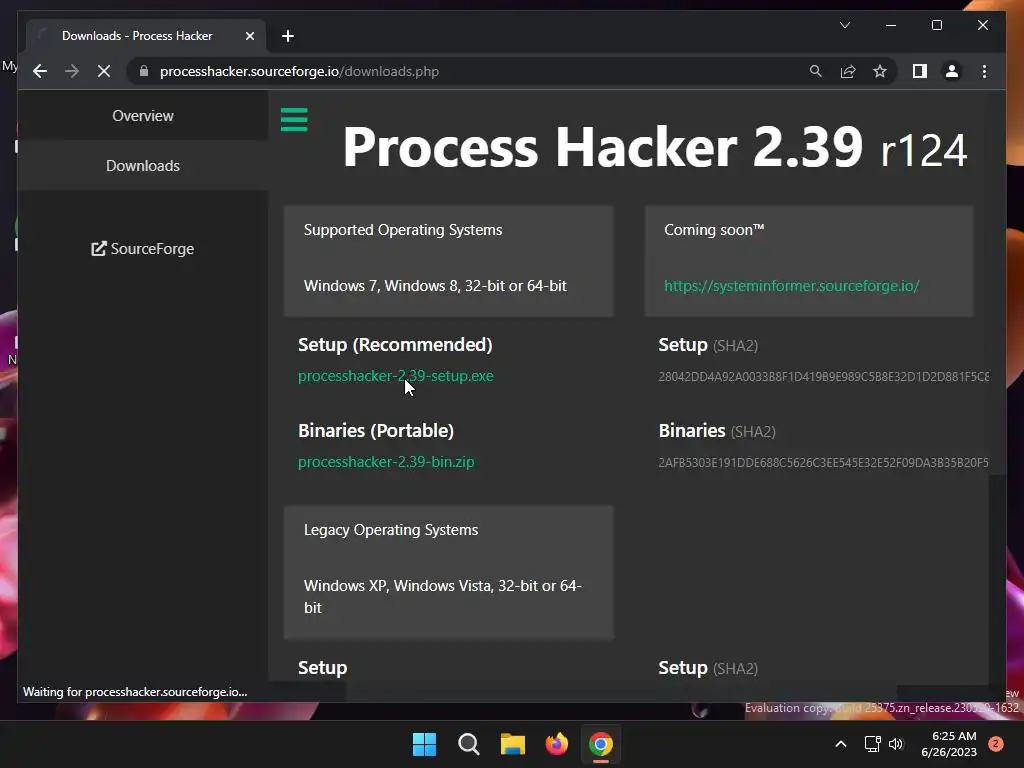Share this page from address bar
1024x768 pixels.
click(x=848, y=71)
